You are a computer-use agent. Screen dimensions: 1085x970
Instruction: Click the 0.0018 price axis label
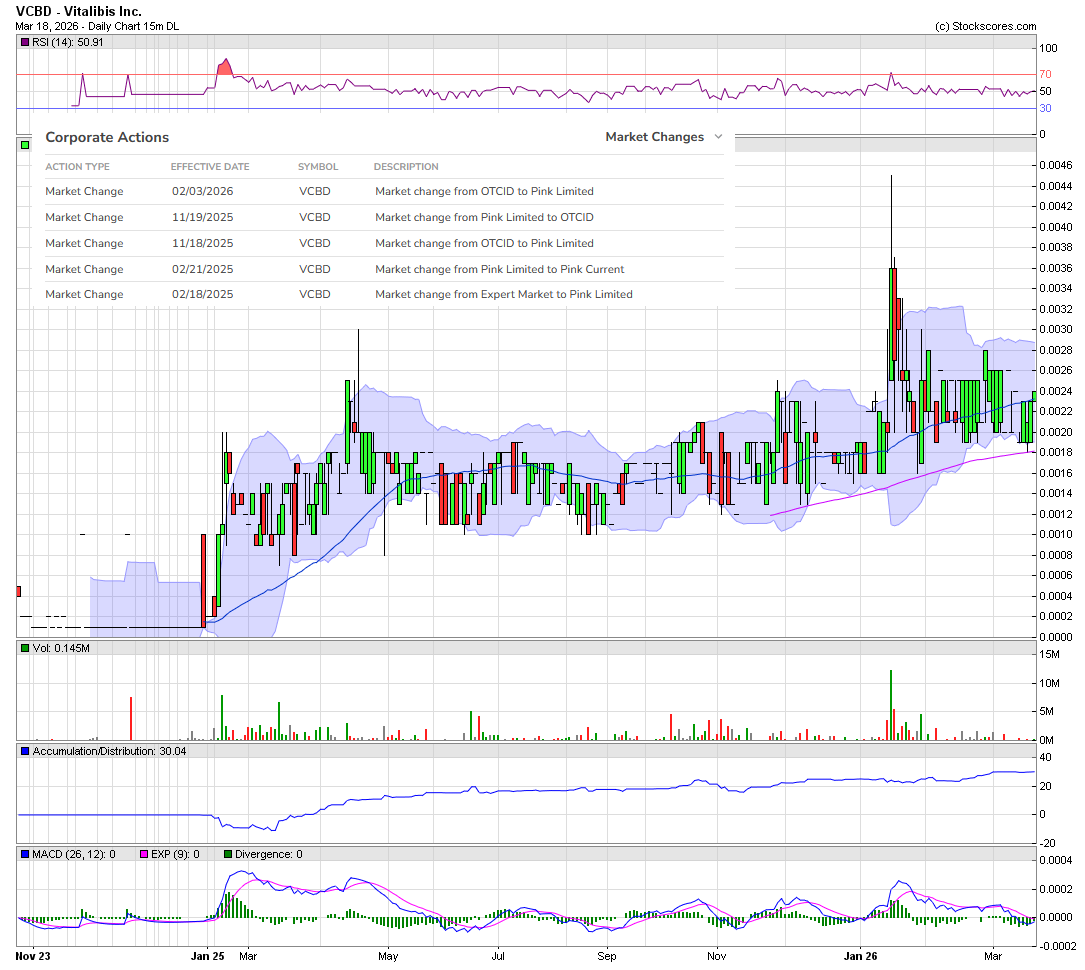coord(1055,452)
